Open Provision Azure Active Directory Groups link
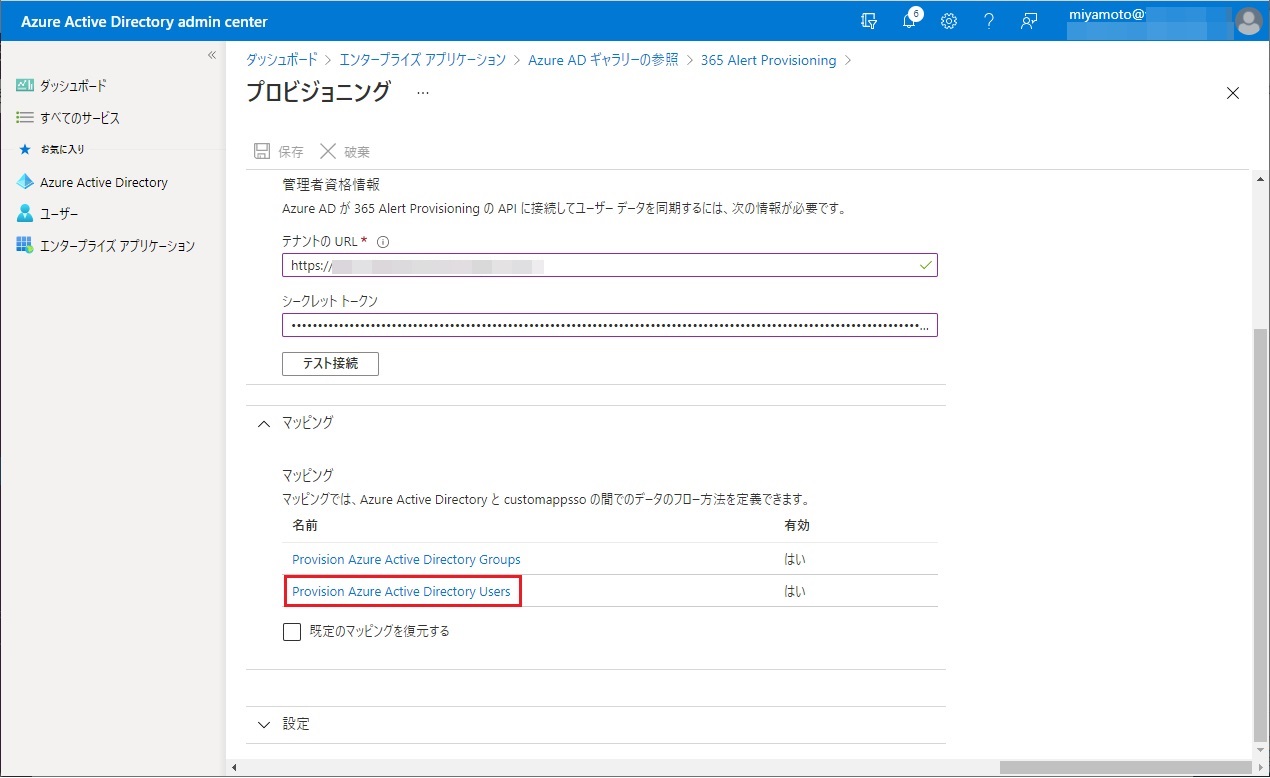The image size is (1270, 778). pos(406,559)
